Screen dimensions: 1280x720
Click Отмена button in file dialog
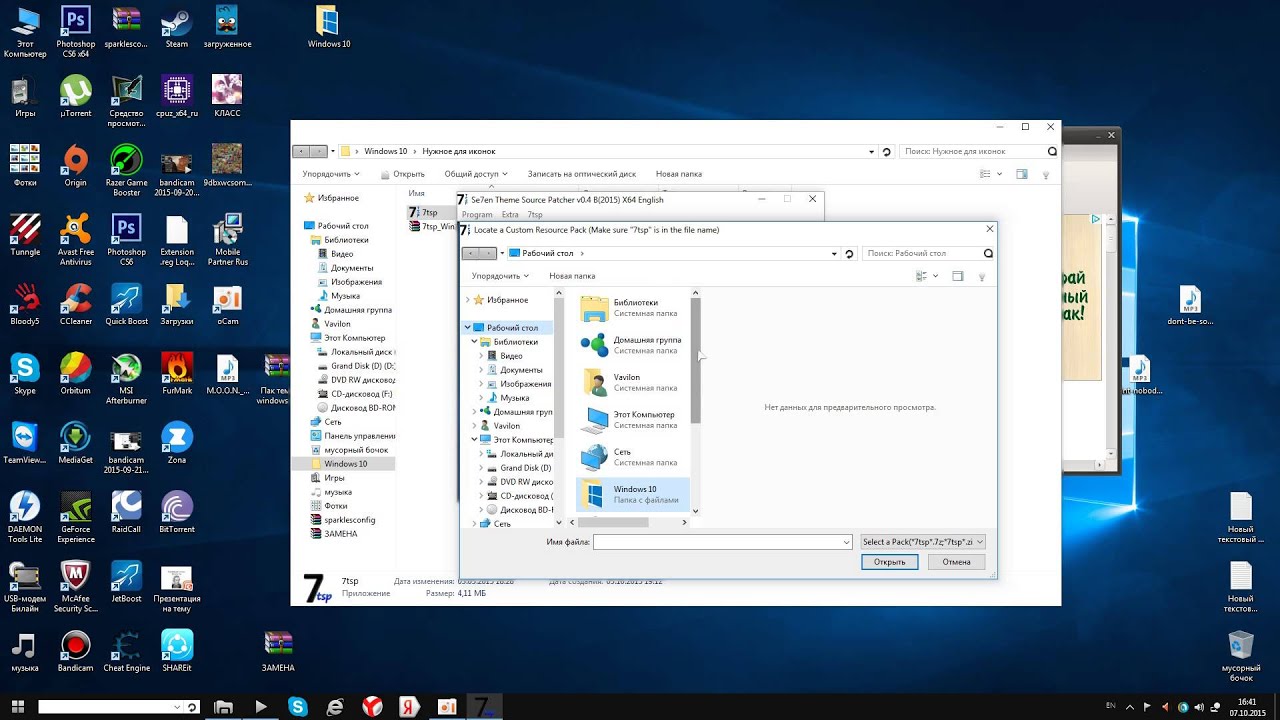click(956, 562)
